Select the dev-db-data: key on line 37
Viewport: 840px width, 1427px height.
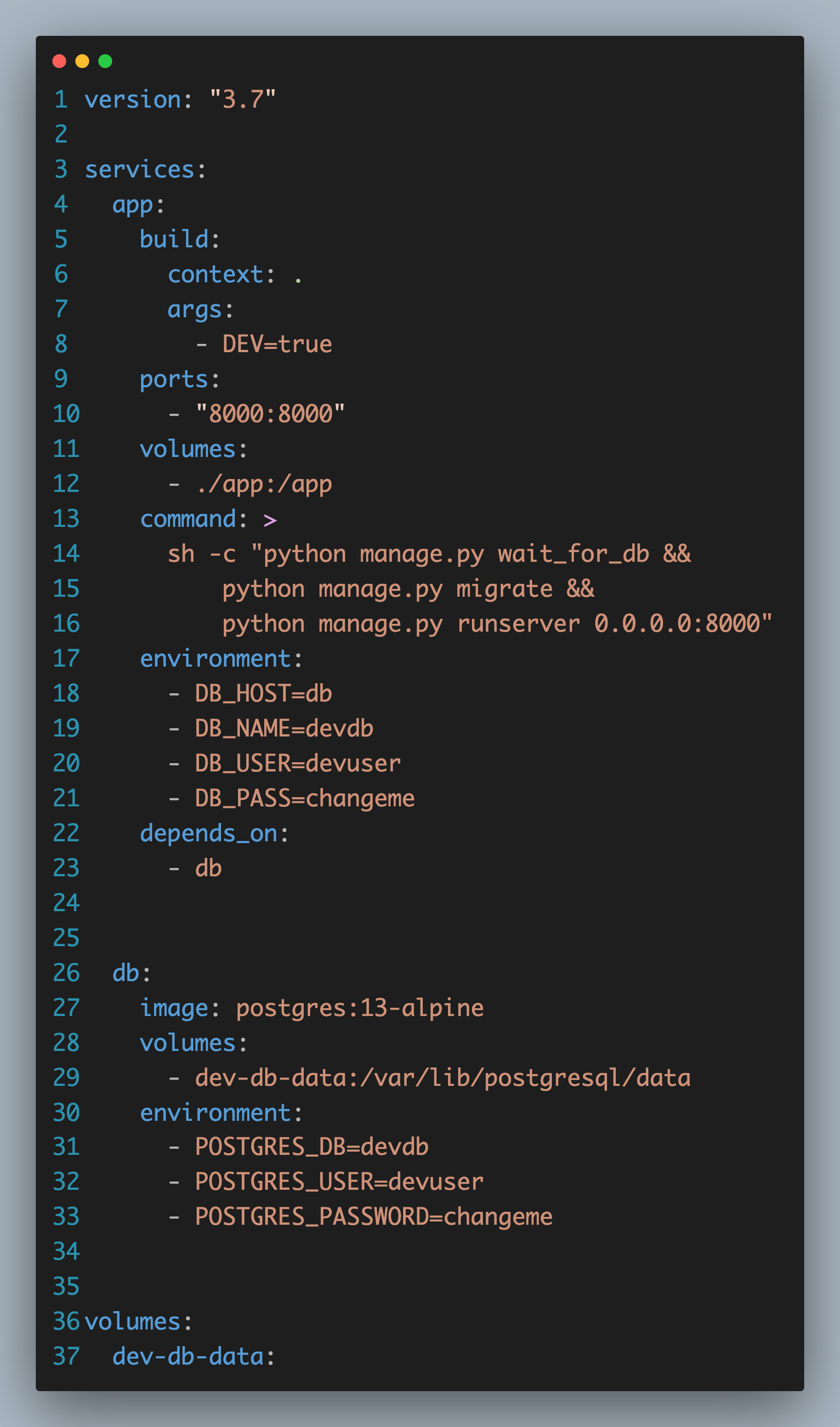(193, 1356)
